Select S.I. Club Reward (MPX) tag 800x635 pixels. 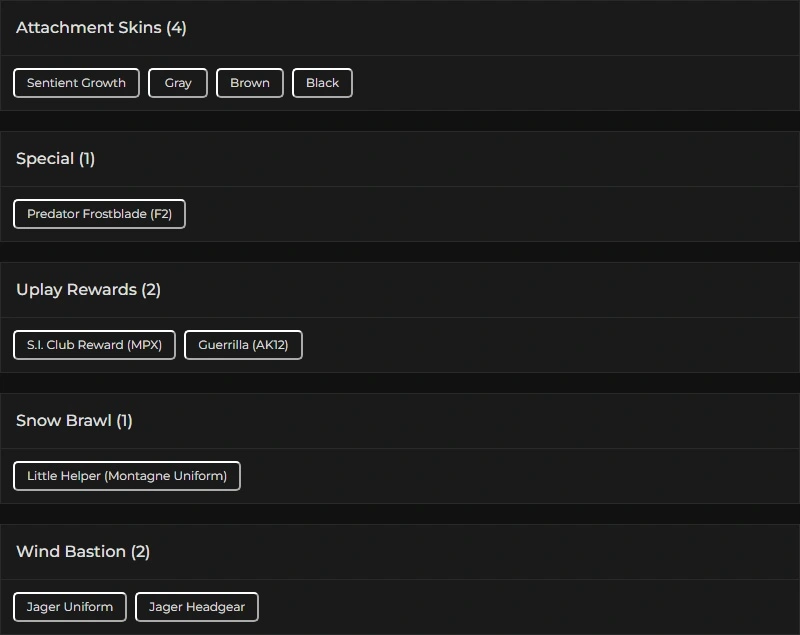94,345
